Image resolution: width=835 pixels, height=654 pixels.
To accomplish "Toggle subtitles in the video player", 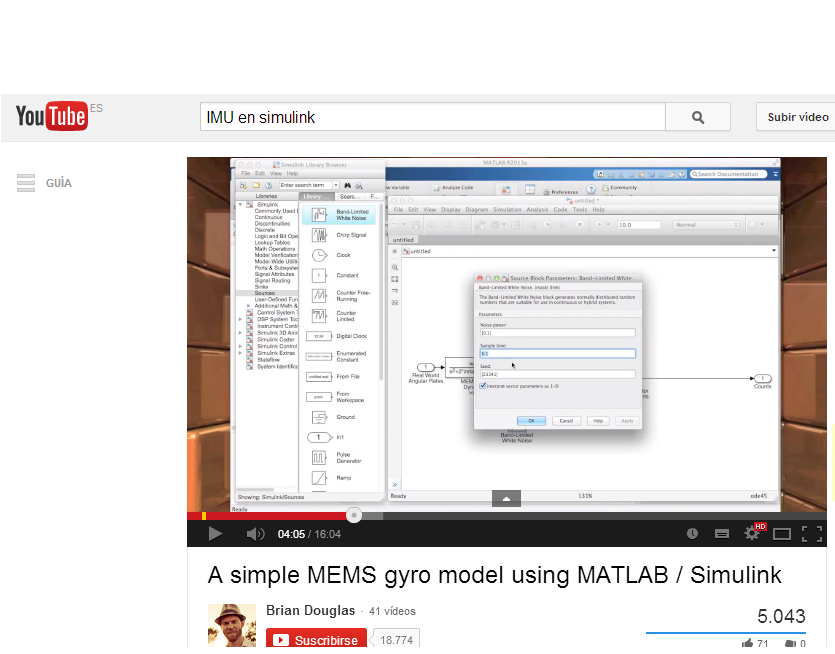I will (721, 534).
